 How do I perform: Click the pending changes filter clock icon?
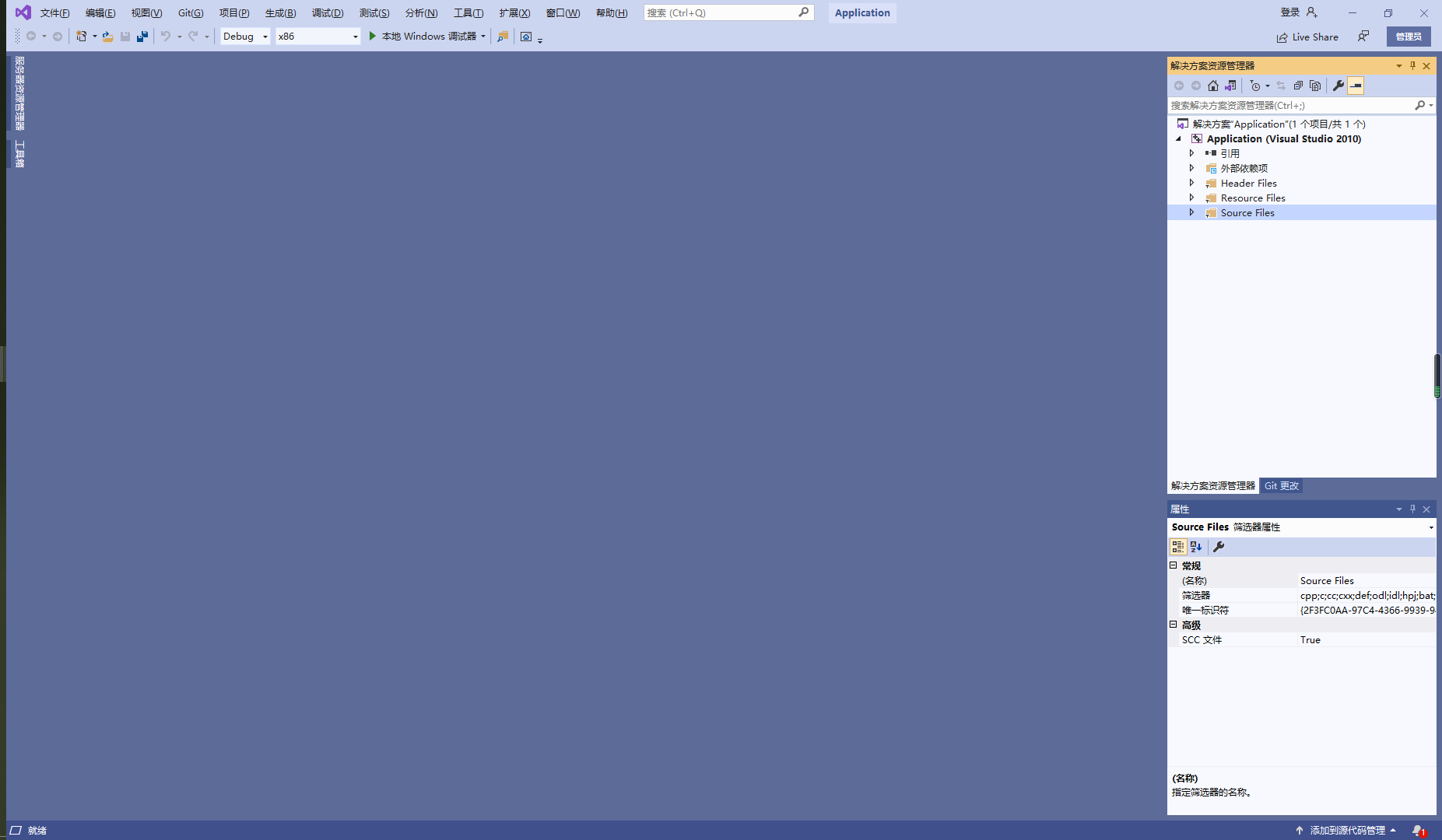(1255, 86)
